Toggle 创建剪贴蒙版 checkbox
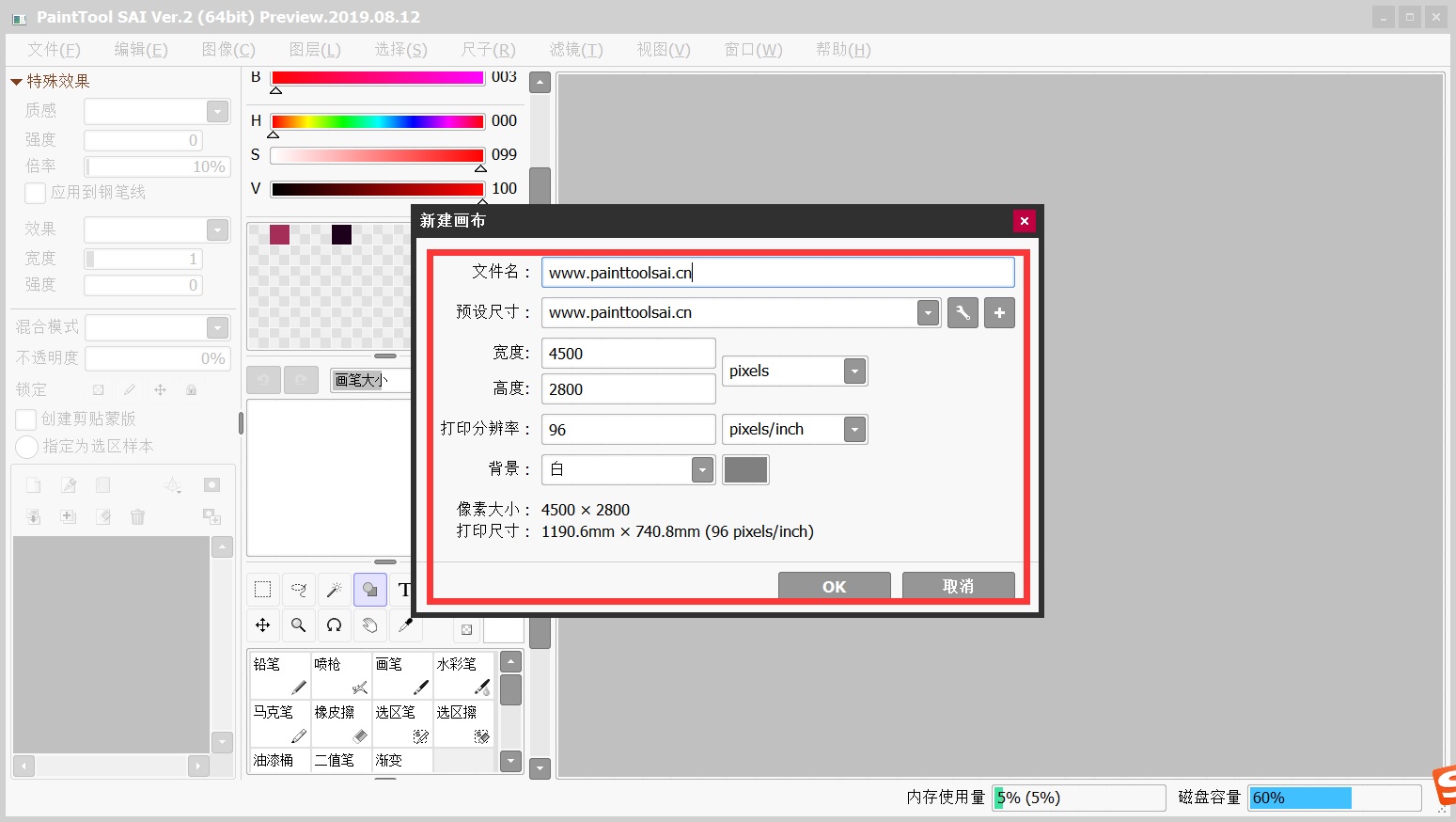The image size is (1456, 822). [x=26, y=419]
